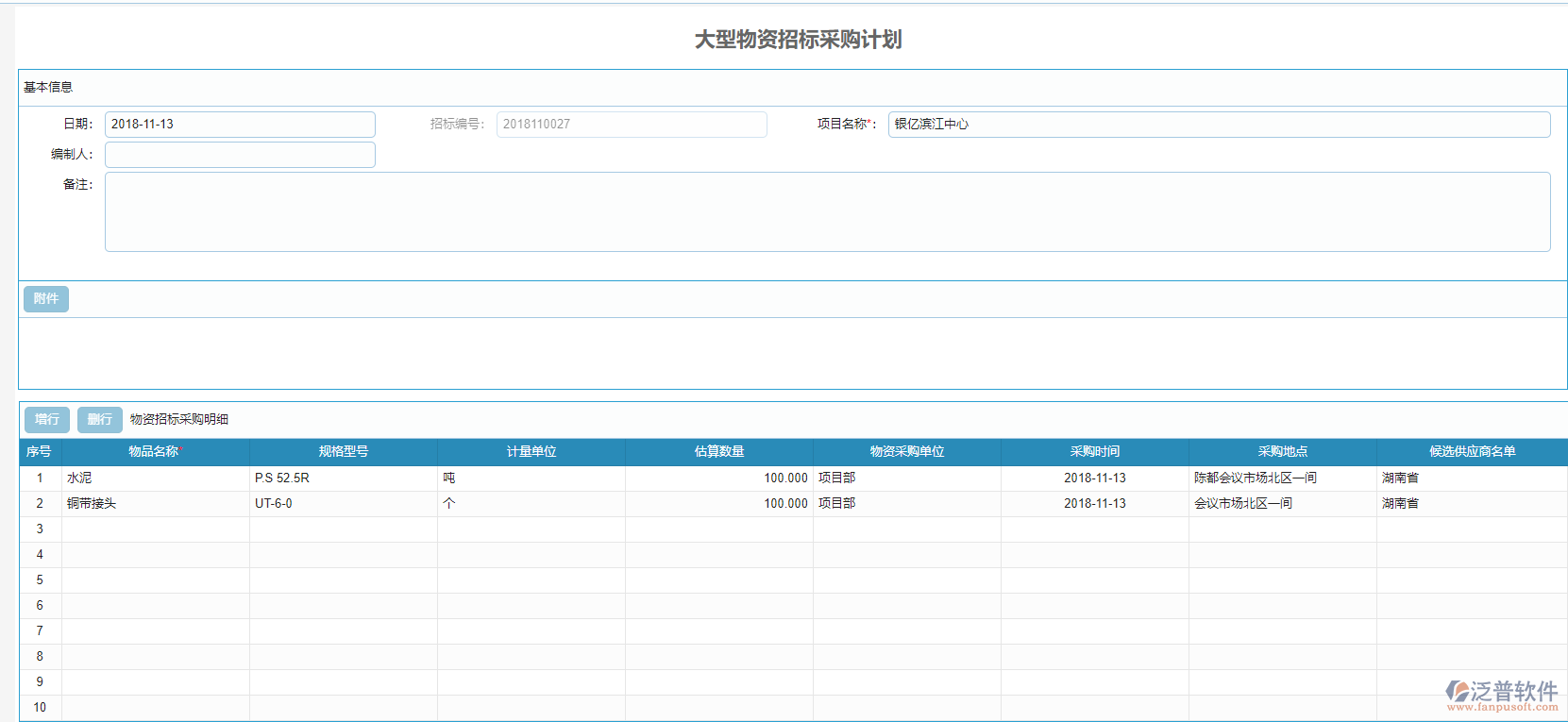Click the 泛普软件 logo watermark
1568x722 pixels.
pyautogui.click(x=1502, y=696)
